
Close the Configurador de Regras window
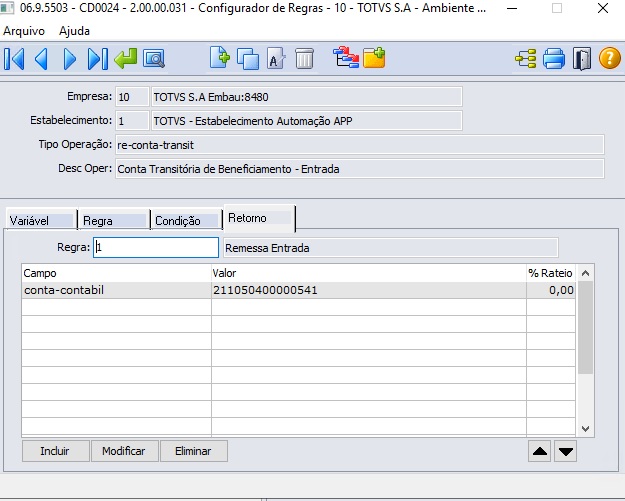603,8
